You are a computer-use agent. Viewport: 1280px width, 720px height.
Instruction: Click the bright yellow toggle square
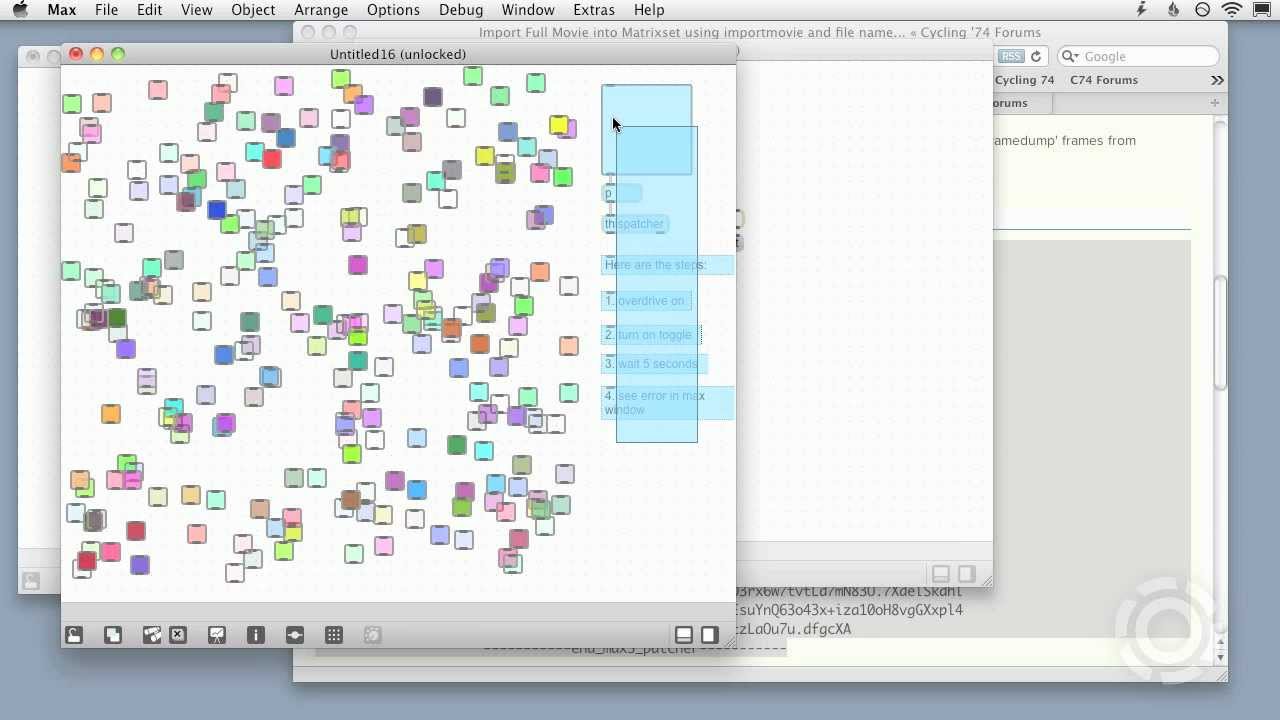pyautogui.click(x=558, y=125)
